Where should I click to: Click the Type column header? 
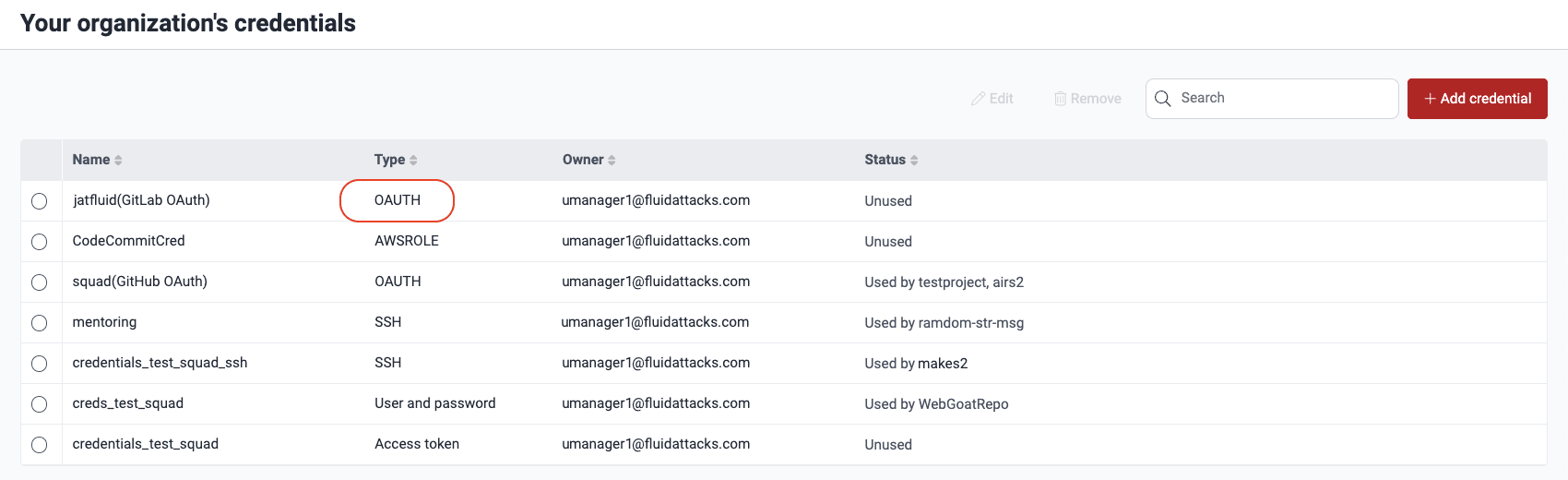click(x=389, y=160)
